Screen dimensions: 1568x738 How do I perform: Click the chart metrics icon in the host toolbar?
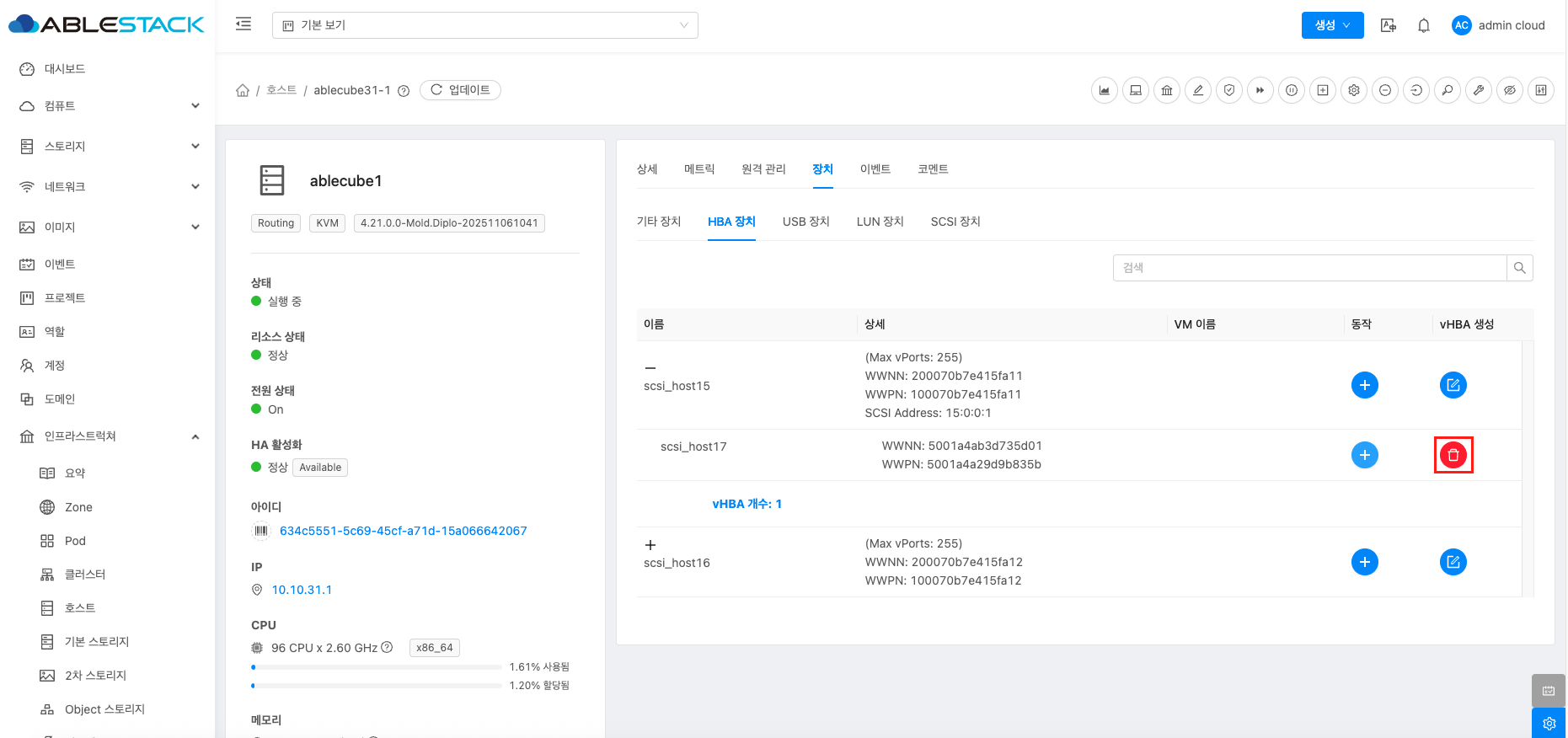coord(1105,90)
